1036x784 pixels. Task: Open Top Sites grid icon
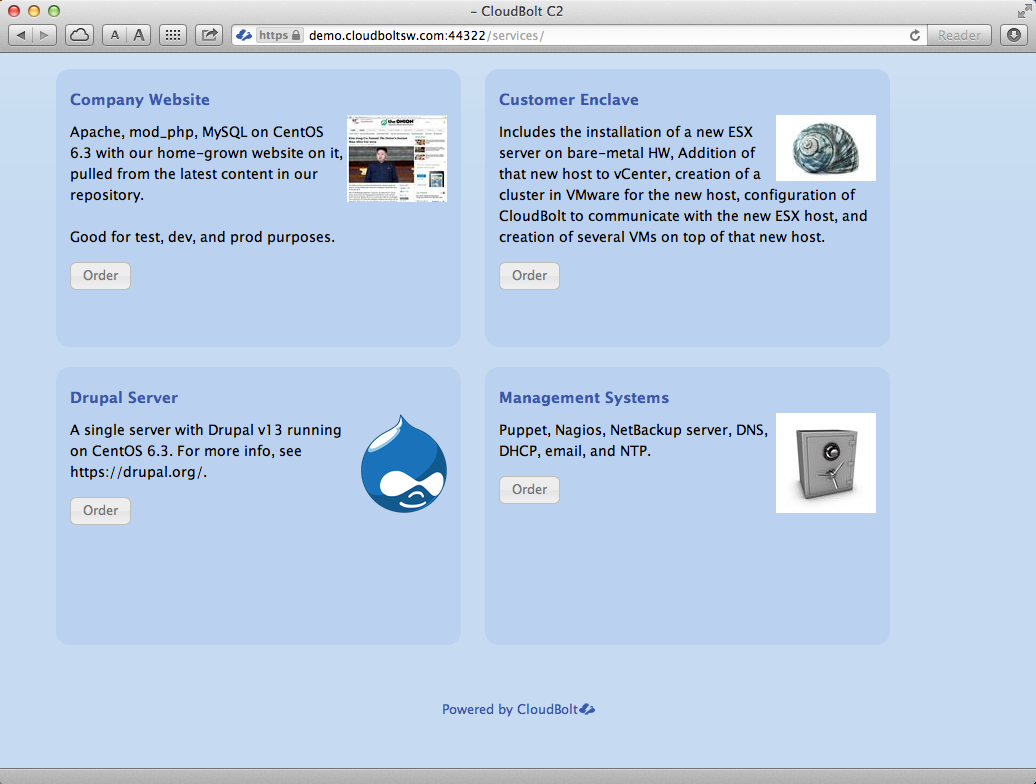[172, 35]
